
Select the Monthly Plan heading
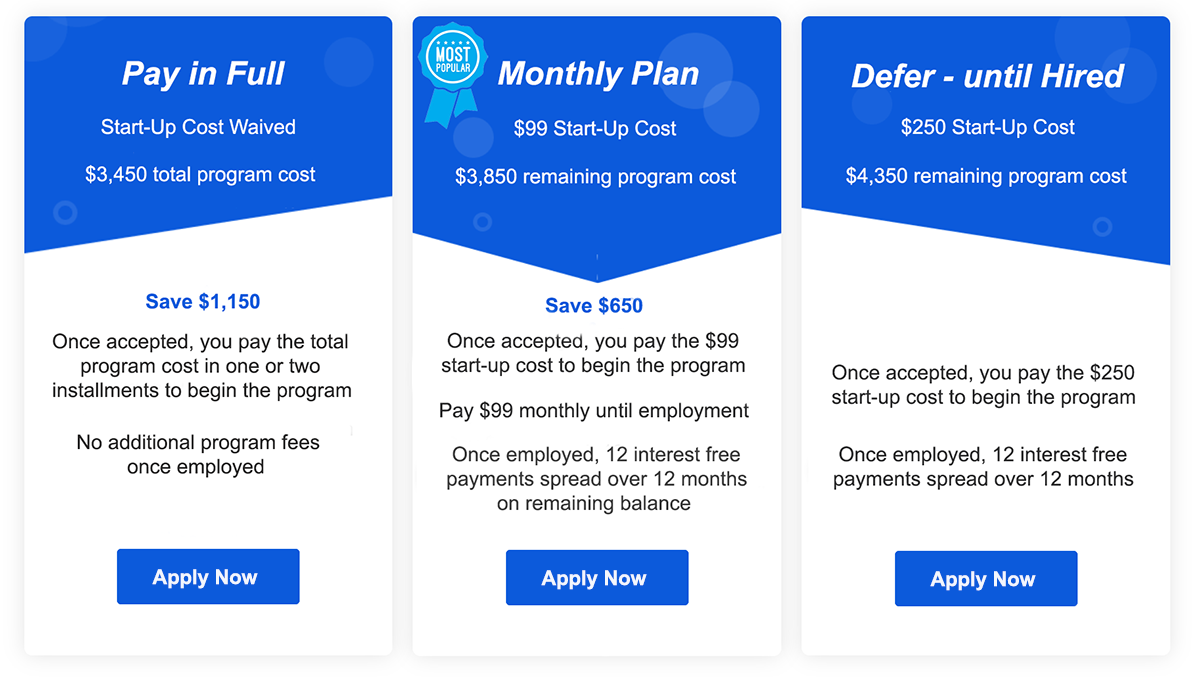coord(598,73)
